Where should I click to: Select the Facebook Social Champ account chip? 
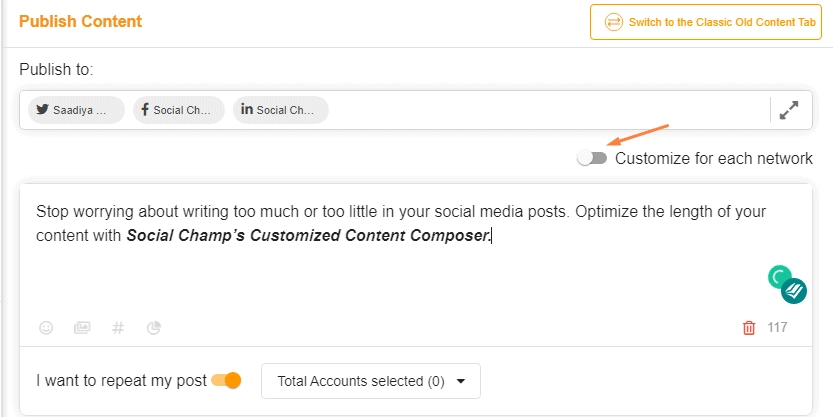(x=178, y=110)
